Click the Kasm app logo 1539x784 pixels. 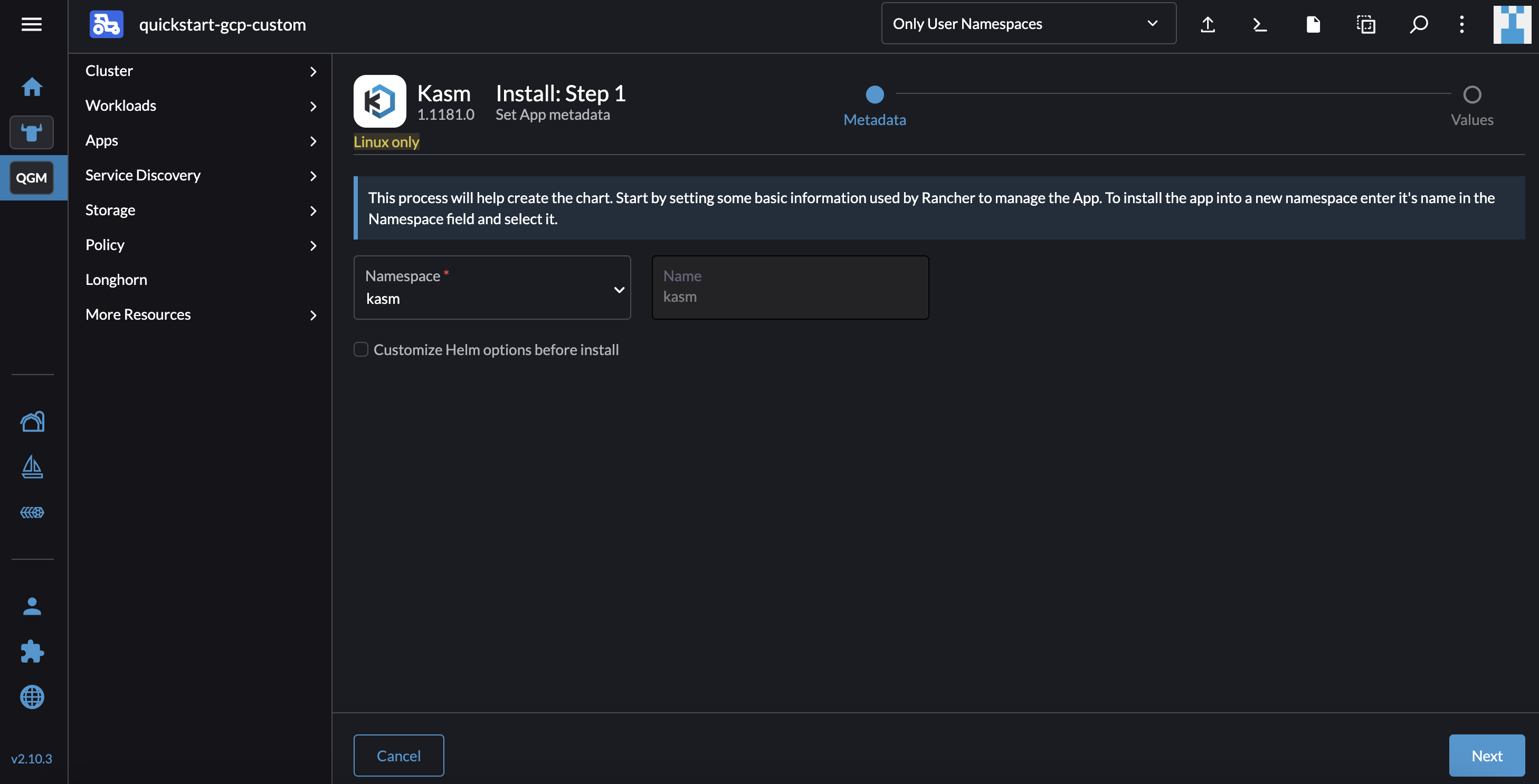pyautogui.click(x=380, y=101)
